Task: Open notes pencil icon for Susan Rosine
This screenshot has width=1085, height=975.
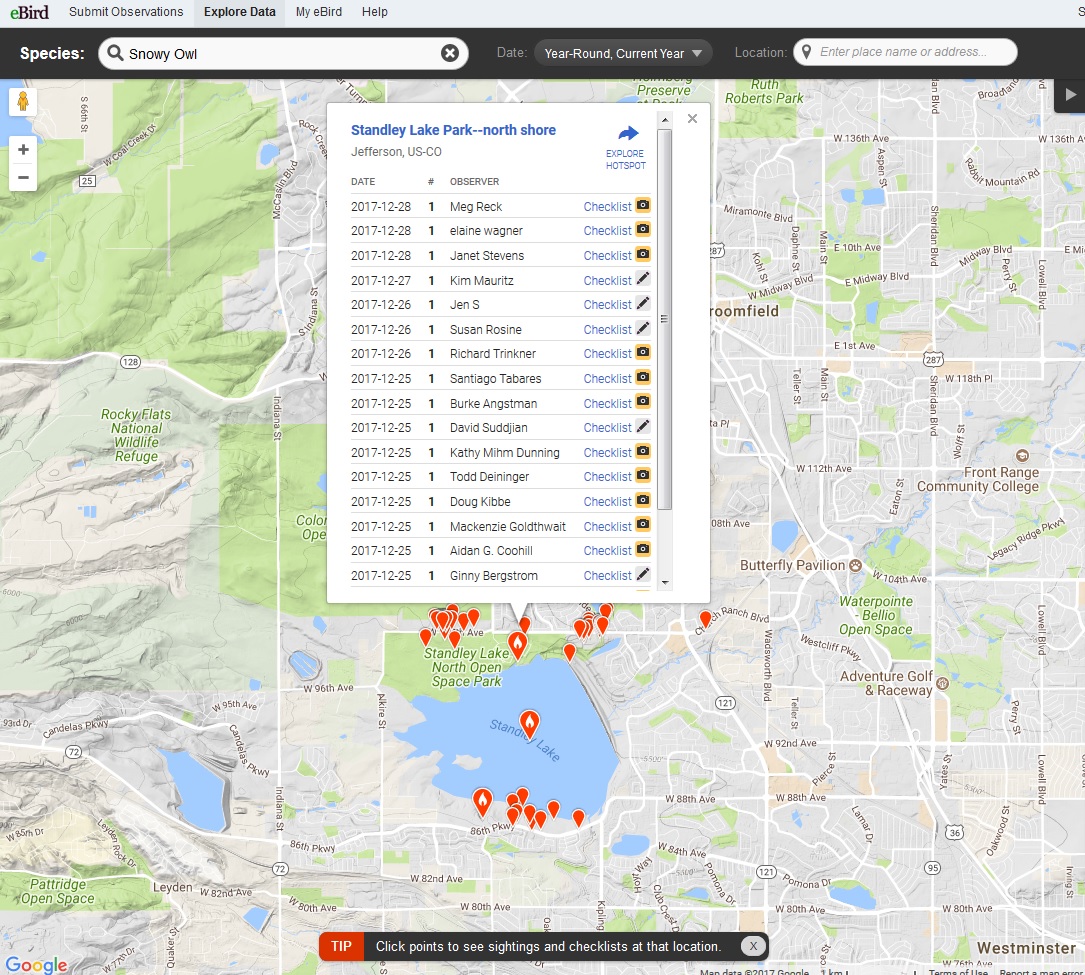Action: [643, 328]
